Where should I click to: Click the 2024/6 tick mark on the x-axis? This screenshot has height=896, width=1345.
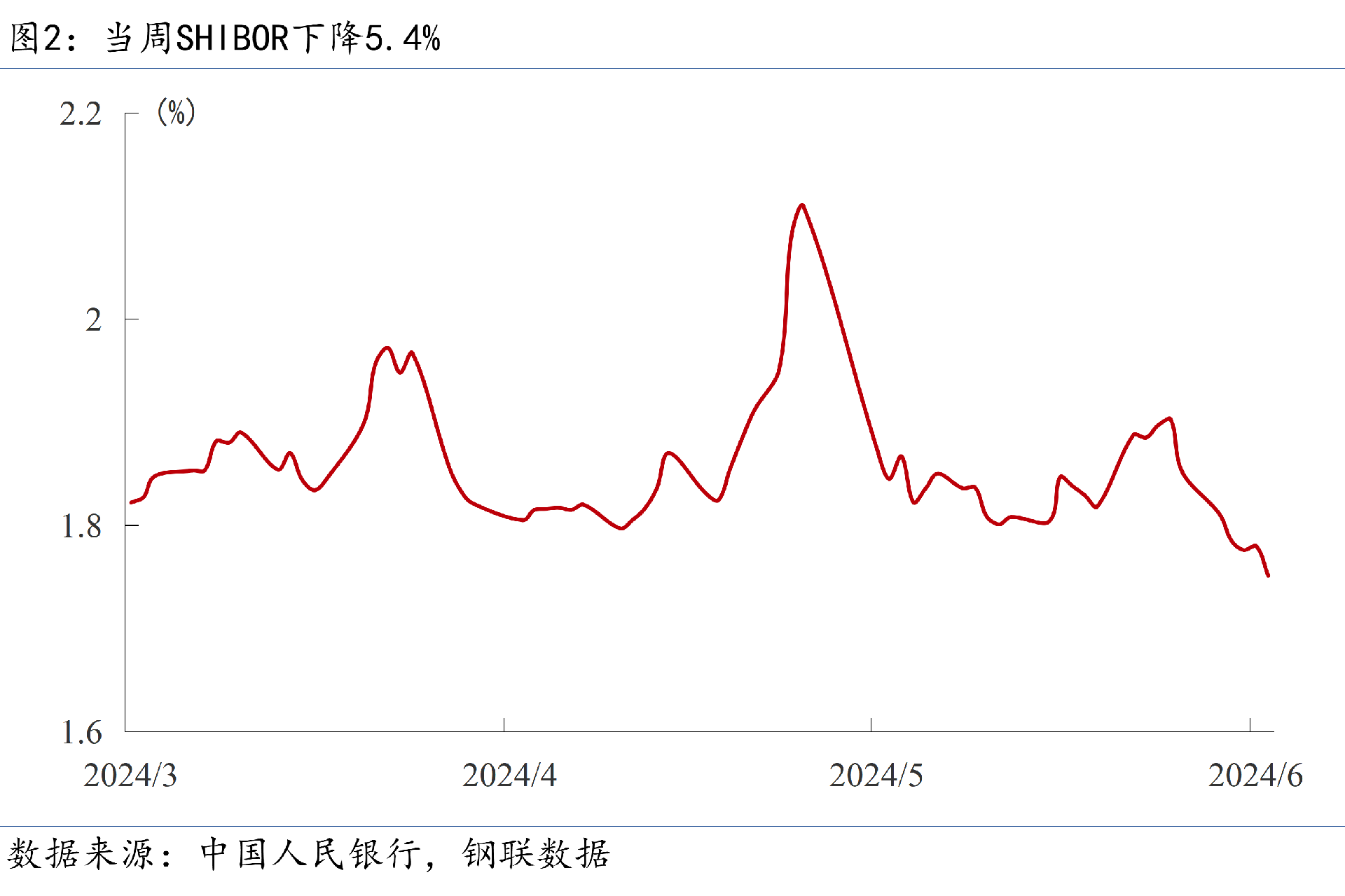pos(1250,725)
